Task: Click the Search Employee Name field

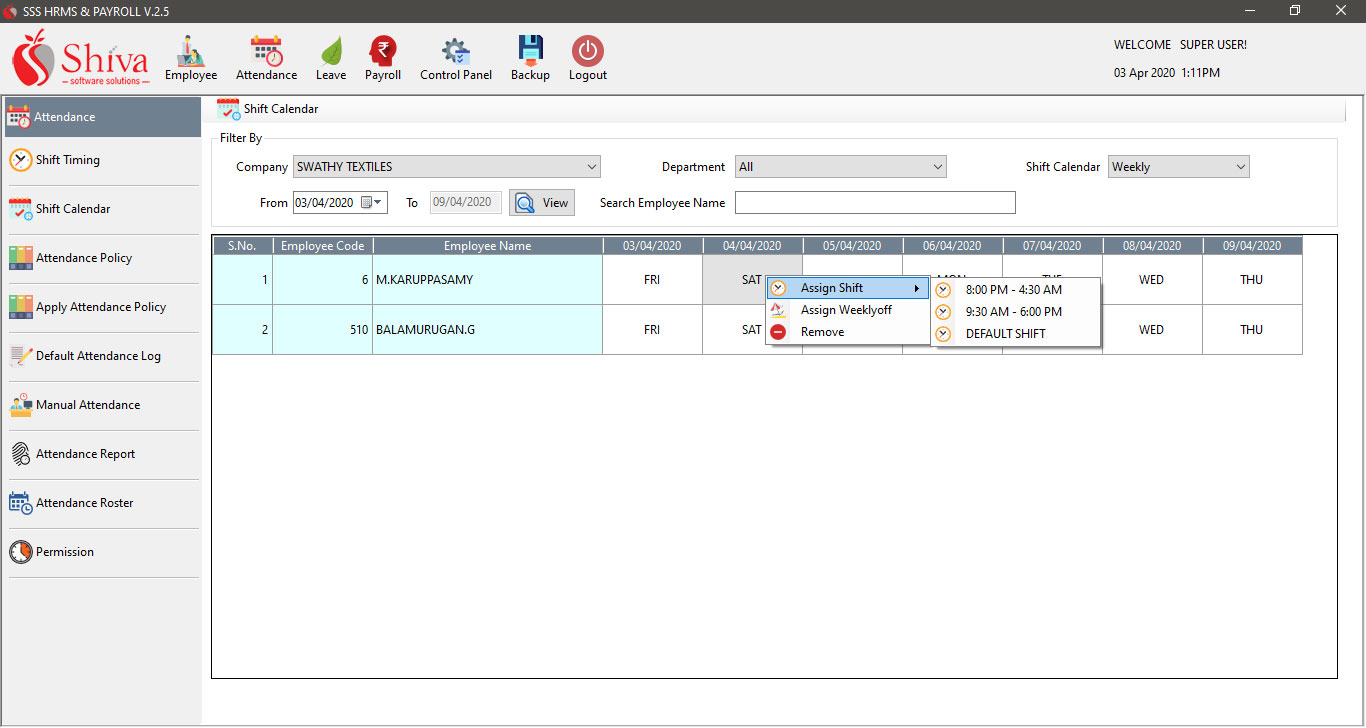Action: [x=874, y=203]
